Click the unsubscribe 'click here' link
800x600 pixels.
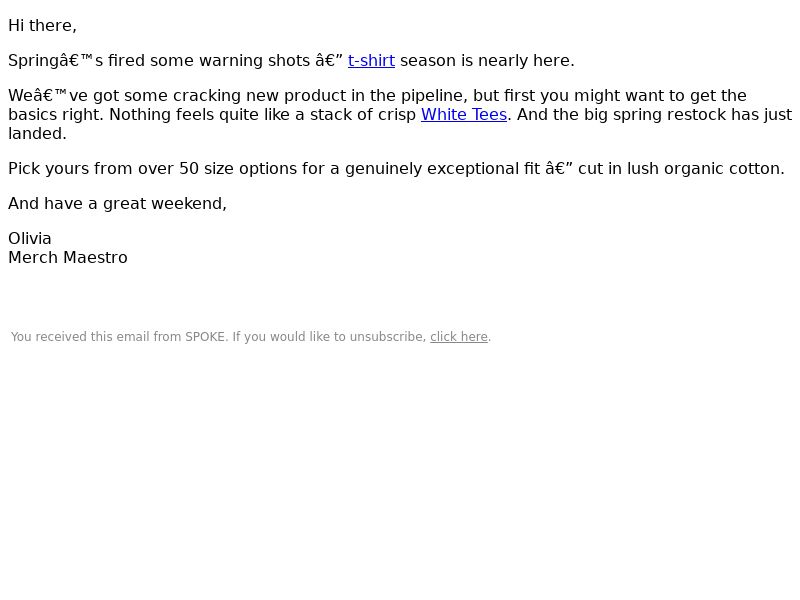(459, 337)
